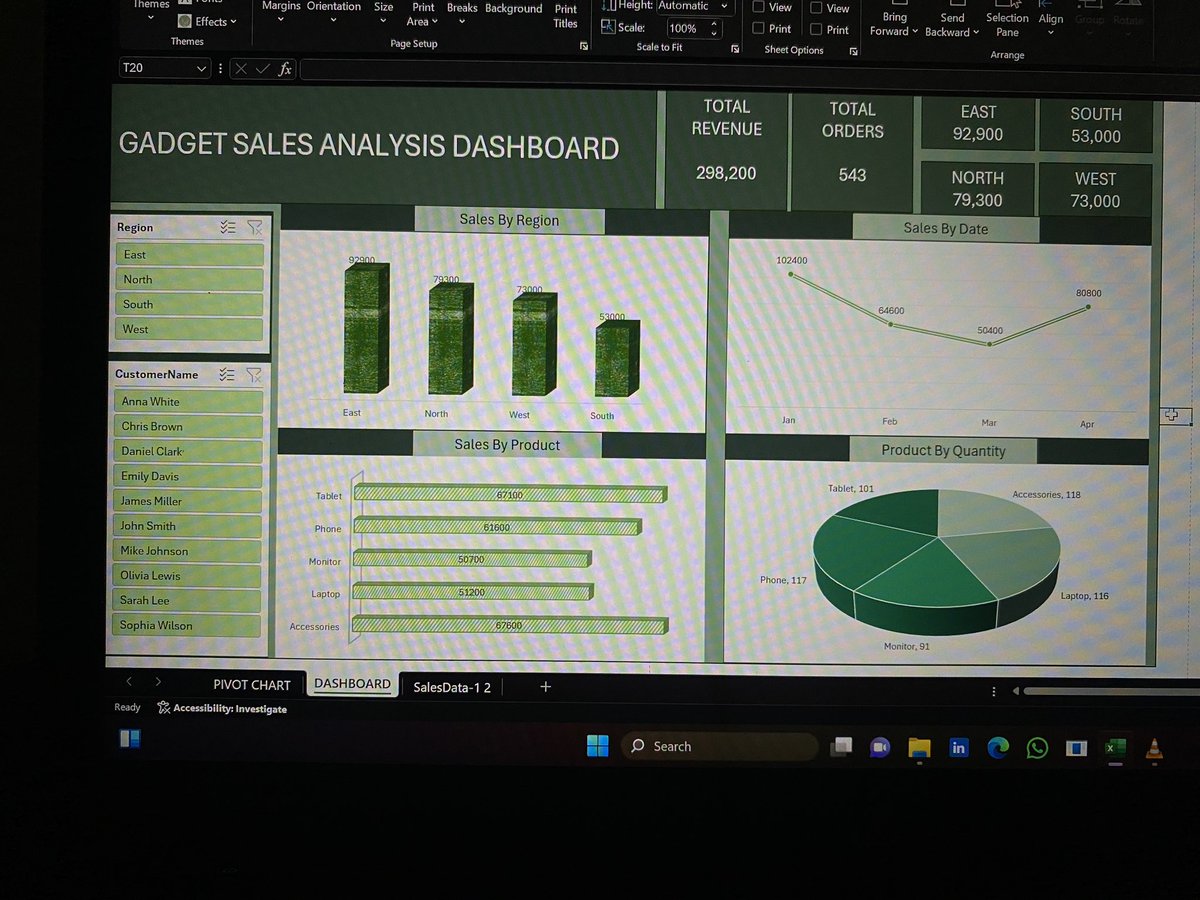1200x900 pixels.
Task: Open the Sheet Options dialog launcher
Action: click(x=854, y=51)
